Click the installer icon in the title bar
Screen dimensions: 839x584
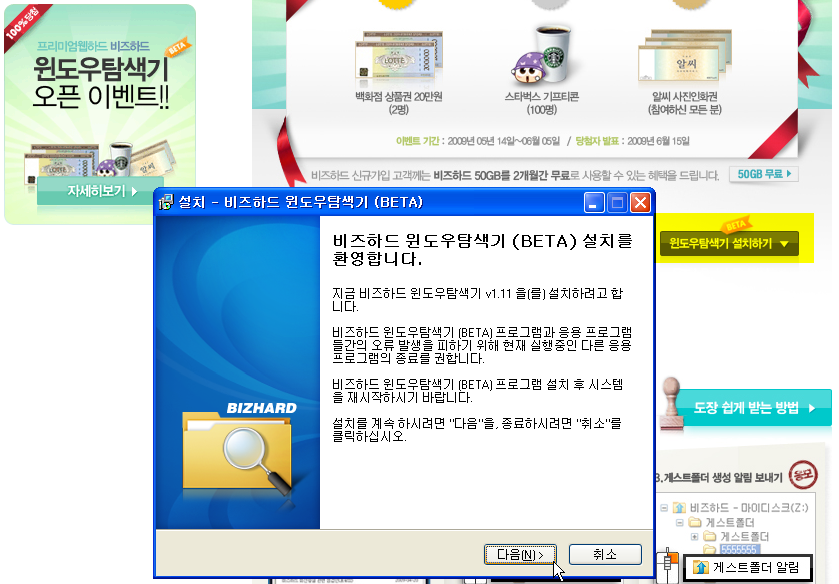click(x=166, y=202)
